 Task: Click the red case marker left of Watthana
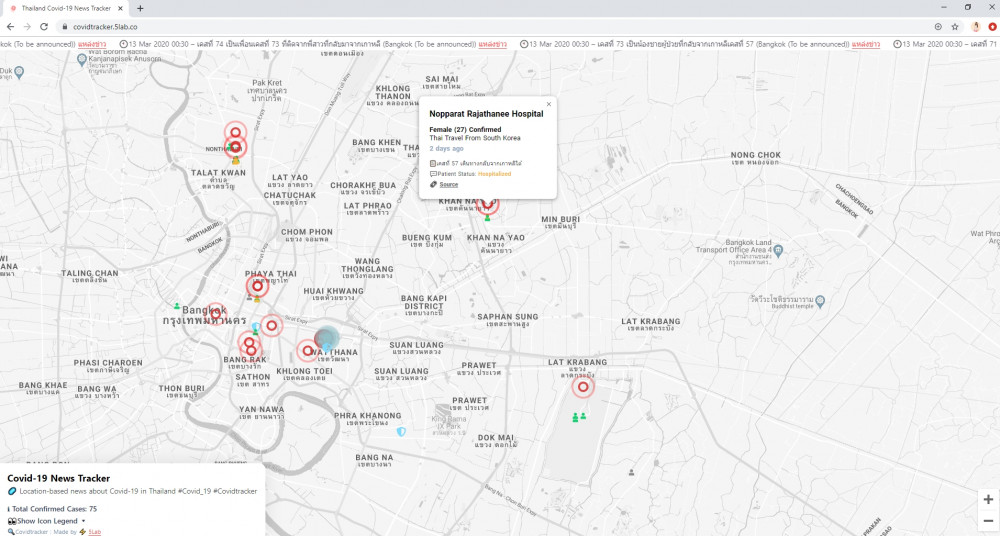[307, 350]
